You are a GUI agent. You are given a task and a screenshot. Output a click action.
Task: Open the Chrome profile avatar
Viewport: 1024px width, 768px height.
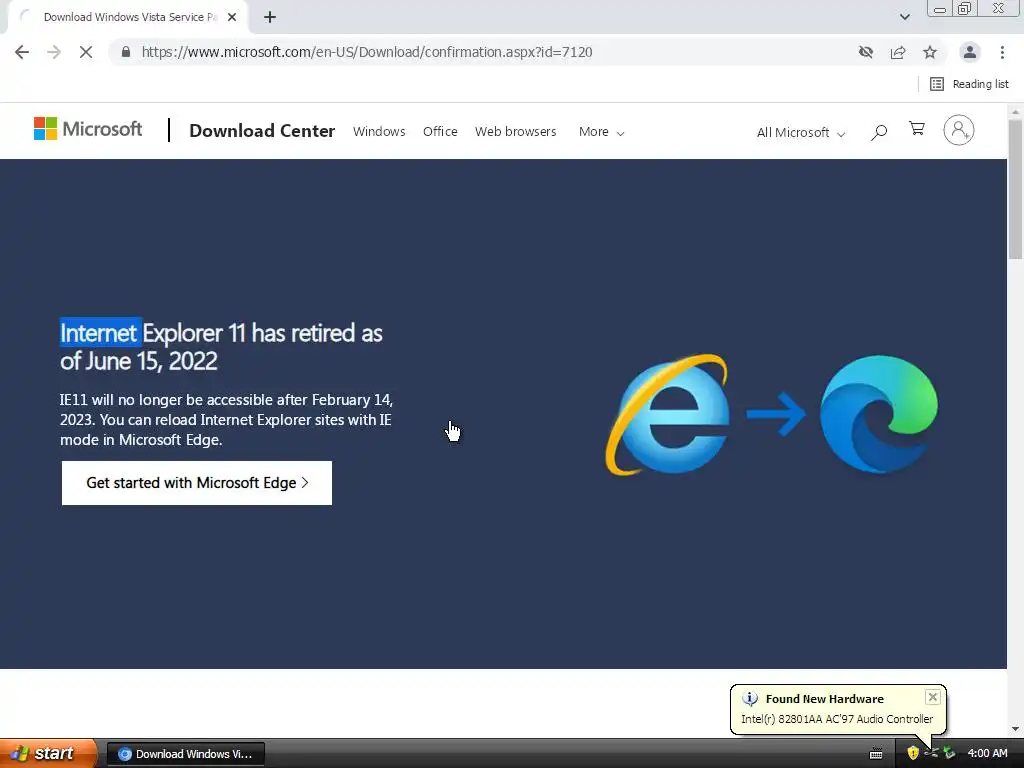[970, 52]
